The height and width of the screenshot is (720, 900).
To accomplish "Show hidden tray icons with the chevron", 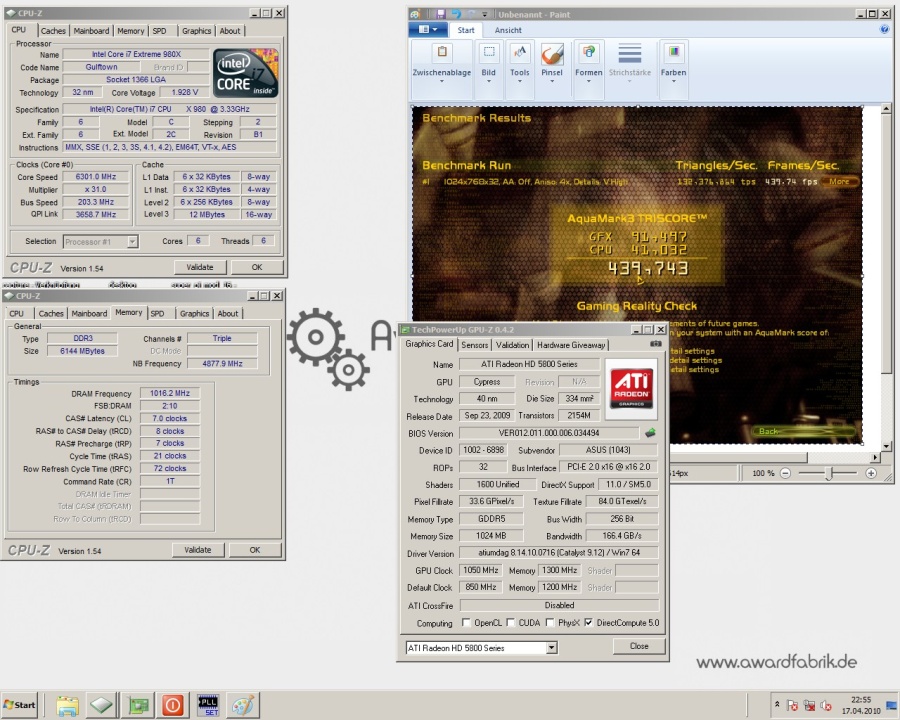I will [777, 704].
